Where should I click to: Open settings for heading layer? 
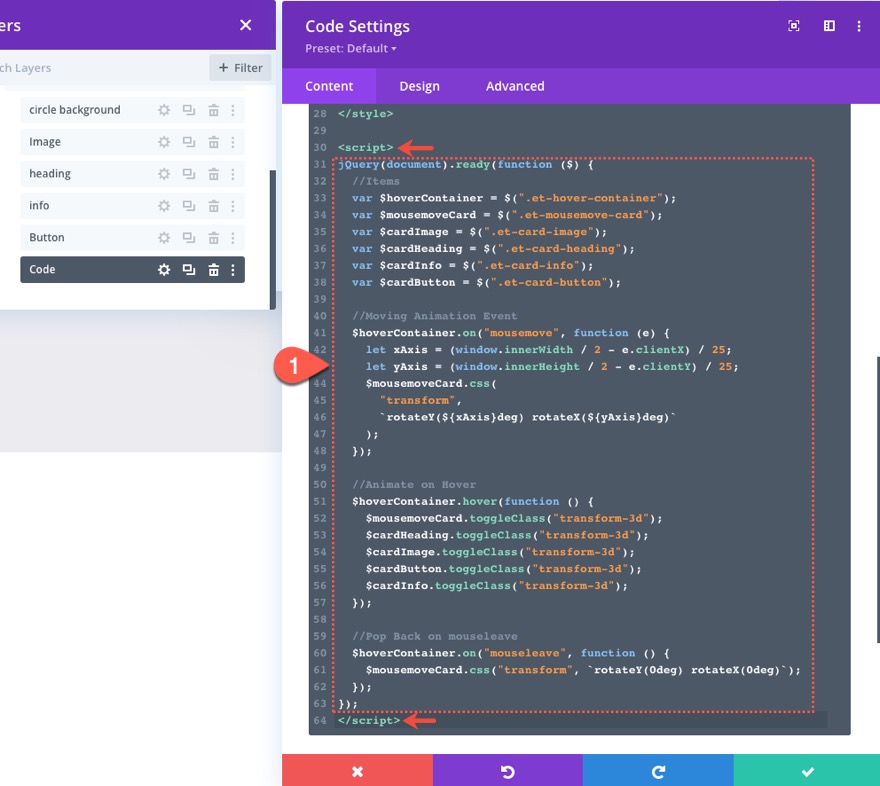tap(164, 174)
